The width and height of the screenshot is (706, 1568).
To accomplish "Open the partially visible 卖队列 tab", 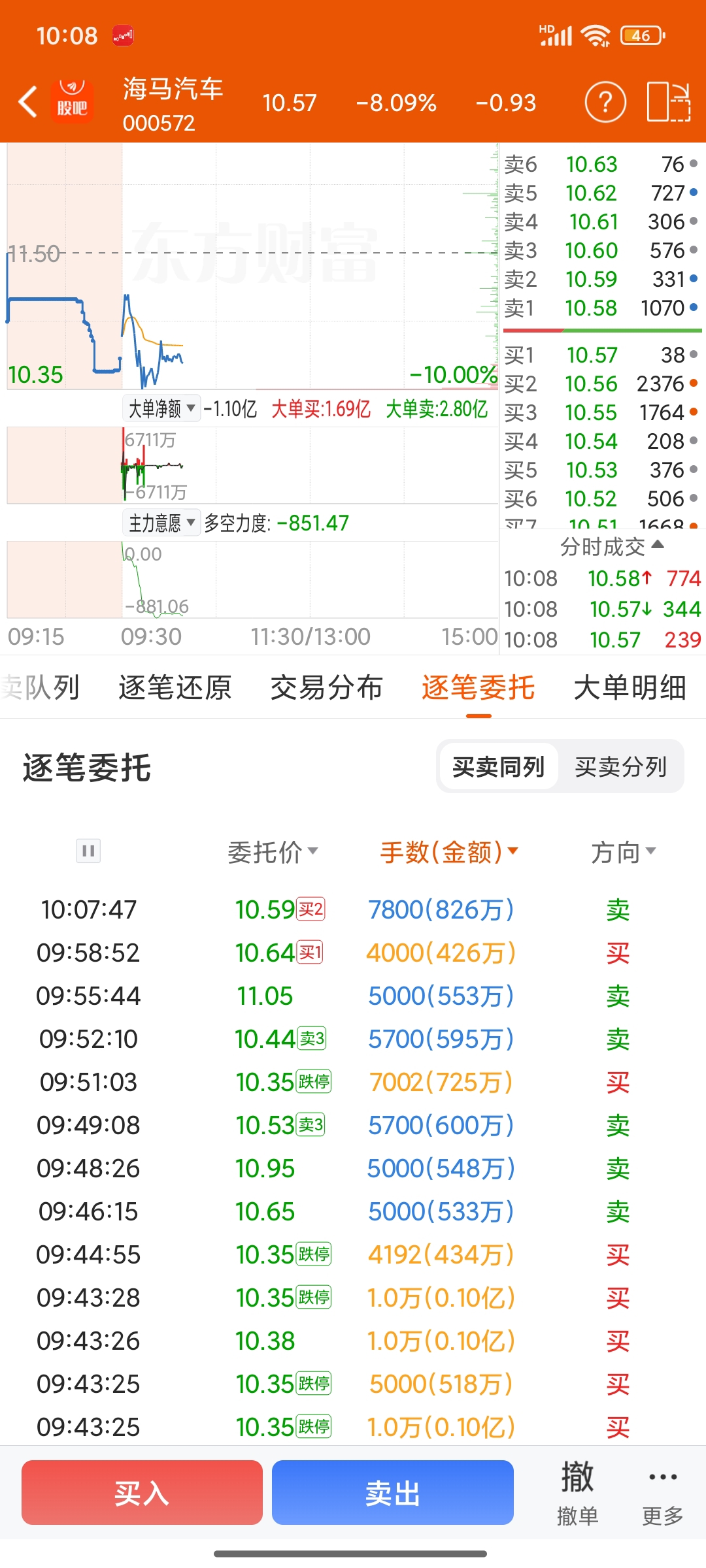I will point(41,687).
